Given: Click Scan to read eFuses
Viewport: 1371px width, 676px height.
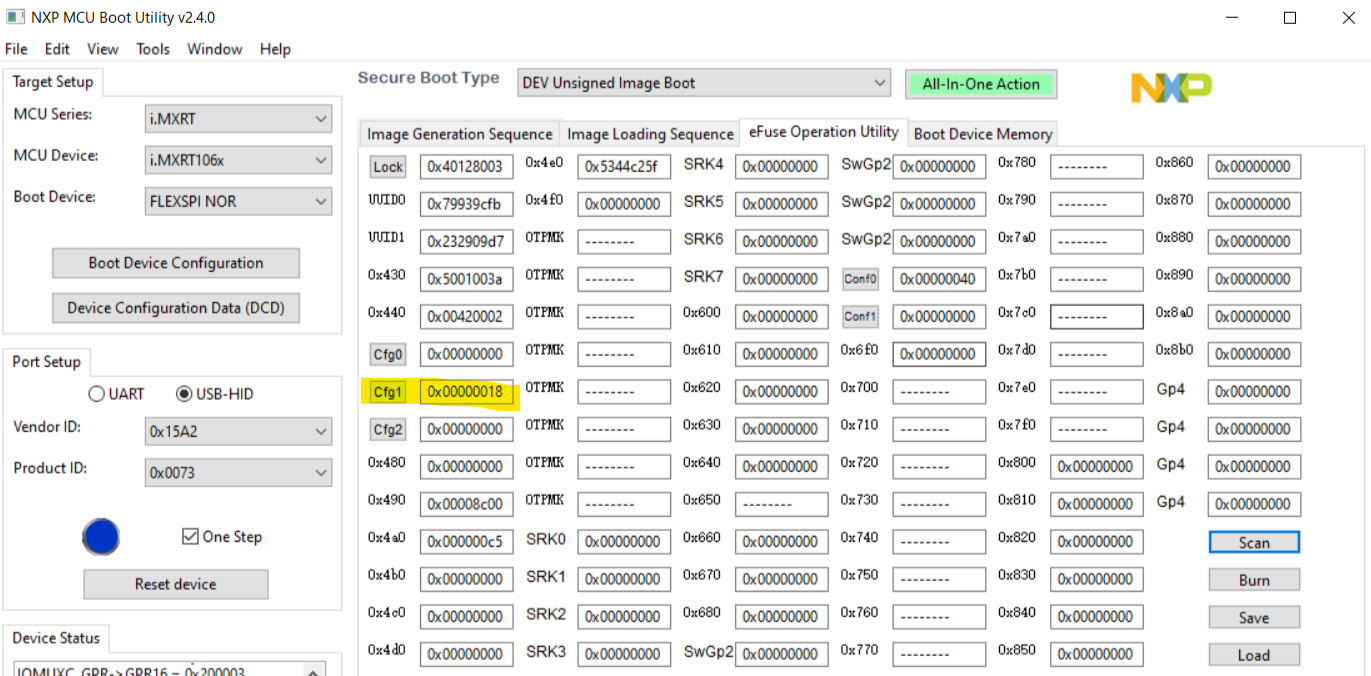Looking at the screenshot, I should click(x=1253, y=541).
